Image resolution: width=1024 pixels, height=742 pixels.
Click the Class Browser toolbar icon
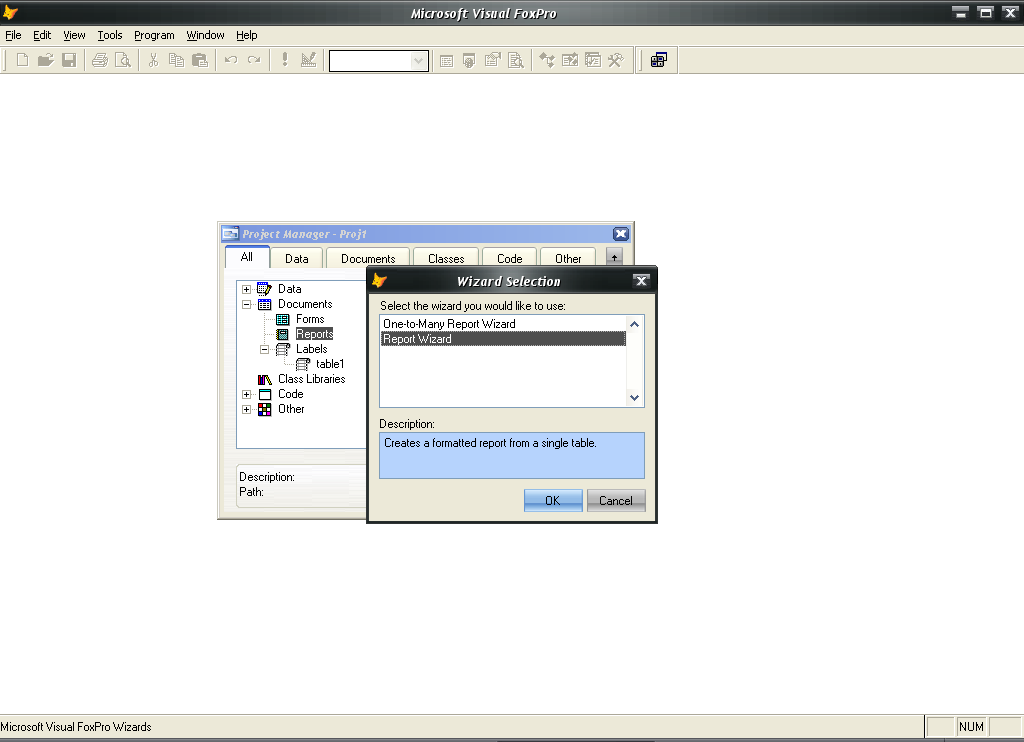pos(547,61)
